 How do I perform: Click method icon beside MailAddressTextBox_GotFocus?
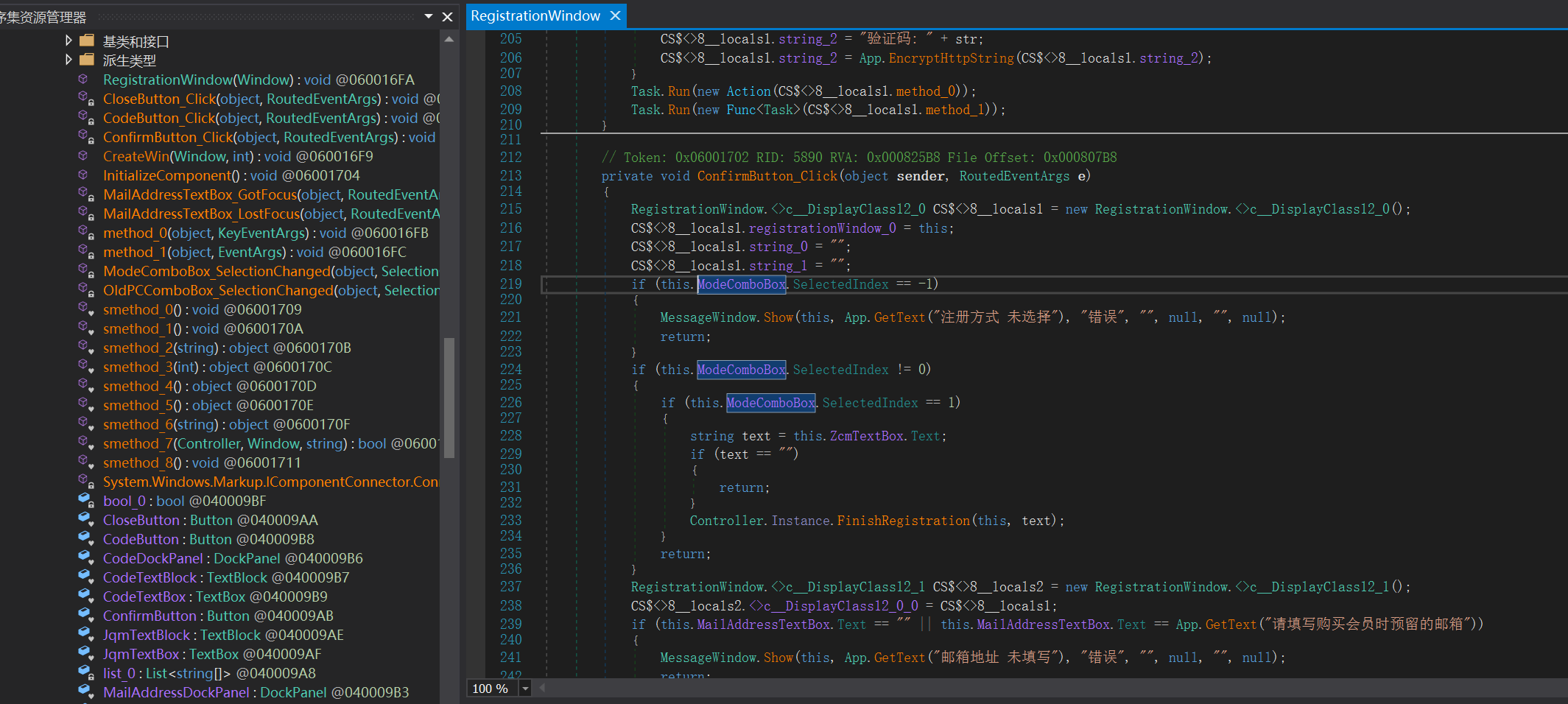[x=86, y=194]
